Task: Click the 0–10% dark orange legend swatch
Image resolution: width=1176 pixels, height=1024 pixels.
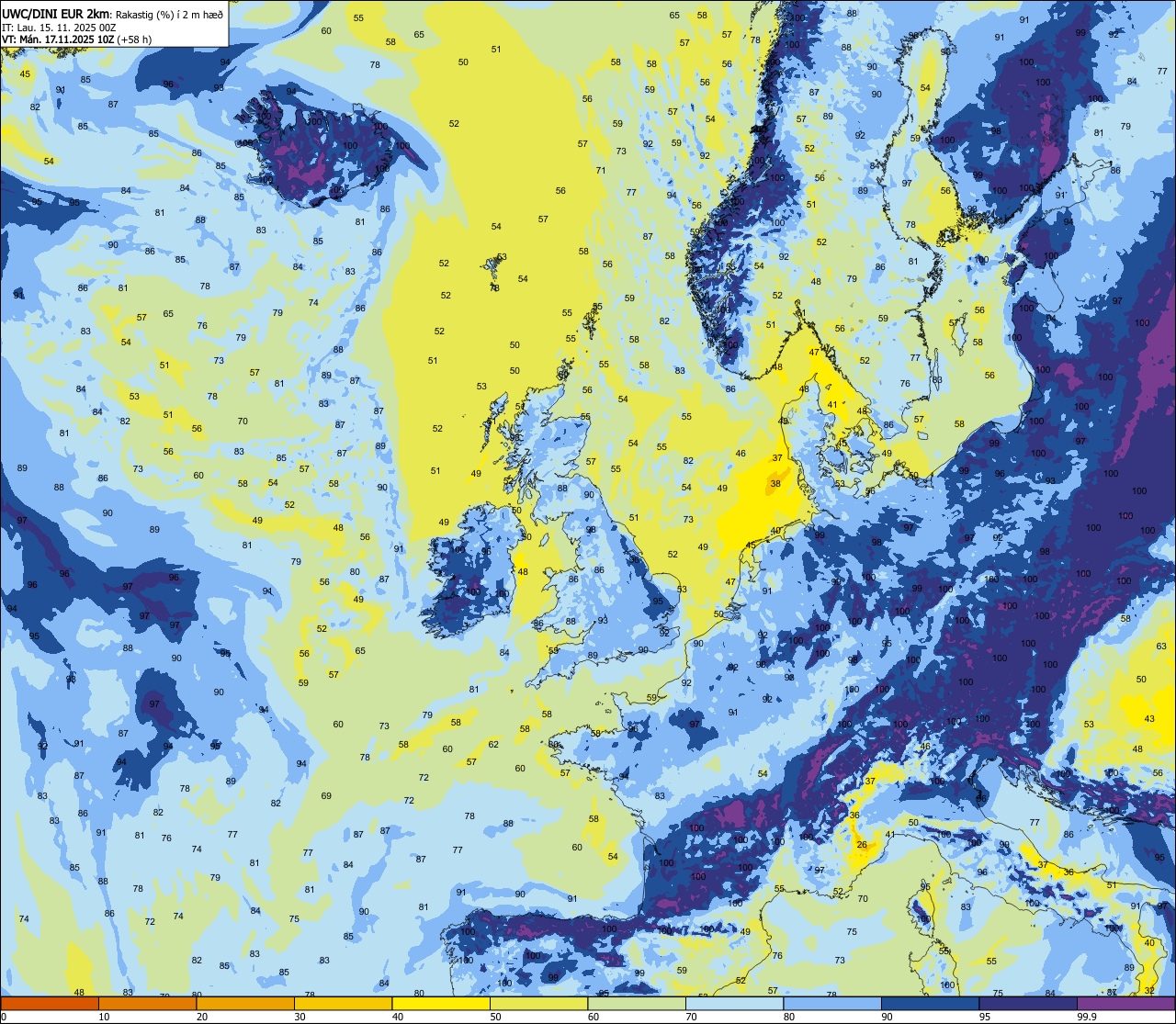Action: pos(50,1004)
